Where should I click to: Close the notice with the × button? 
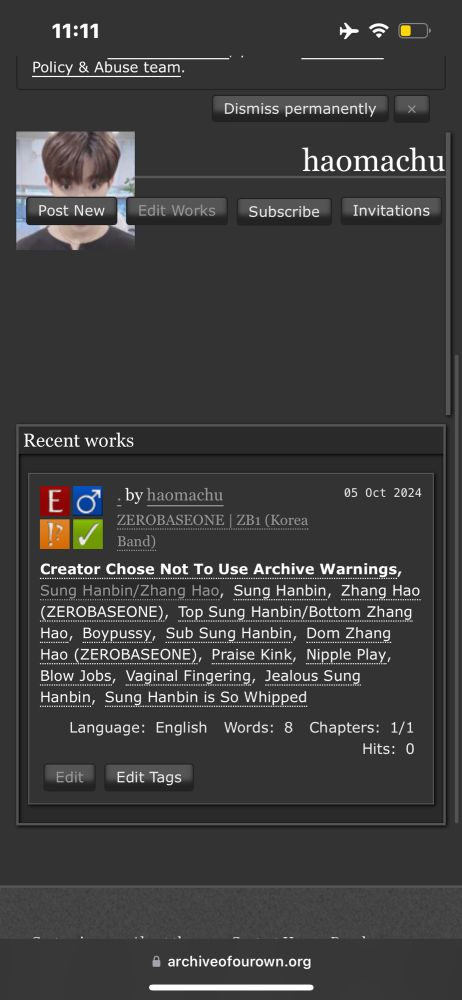(412, 109)
